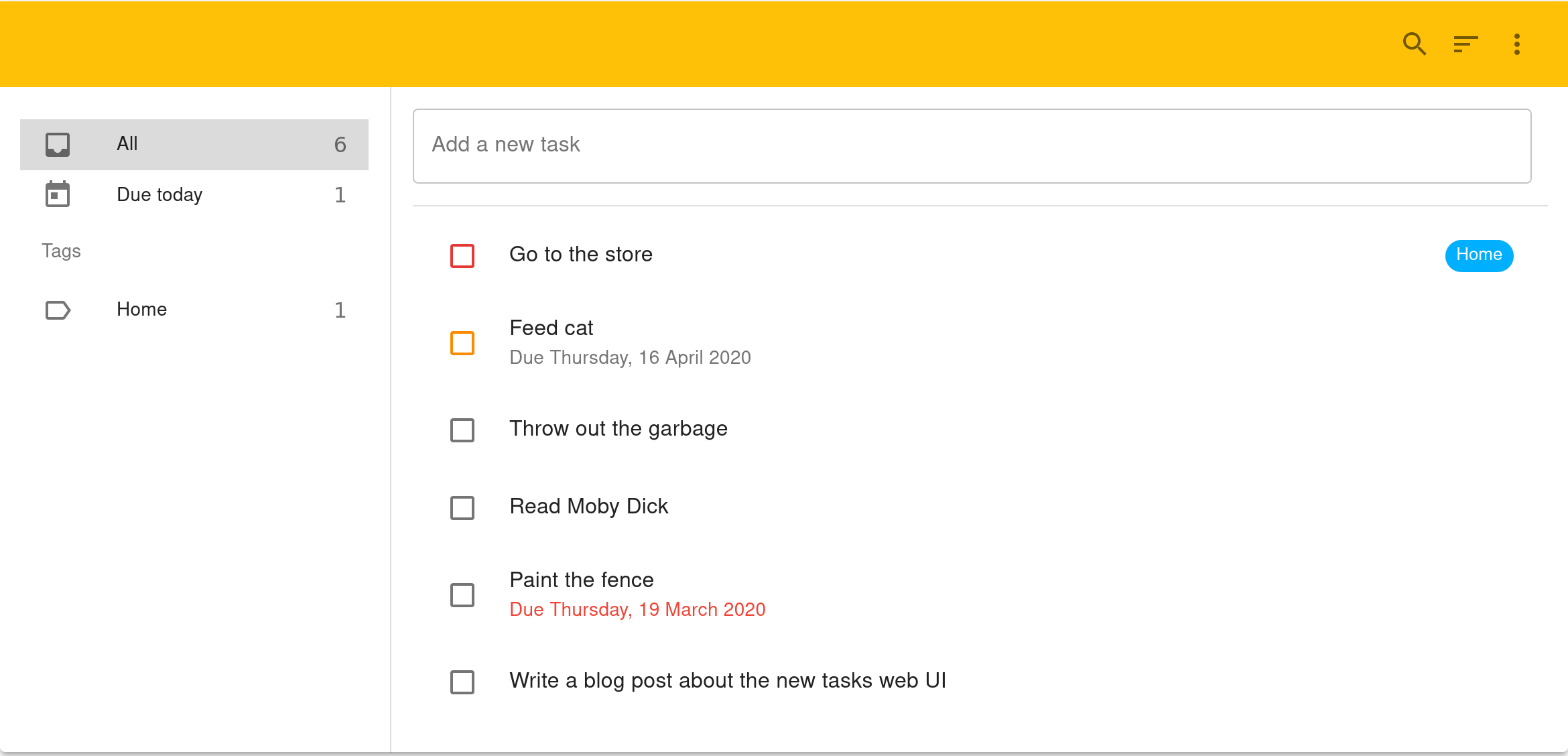Click the tag icon beside Home

[x=58, y=310]
